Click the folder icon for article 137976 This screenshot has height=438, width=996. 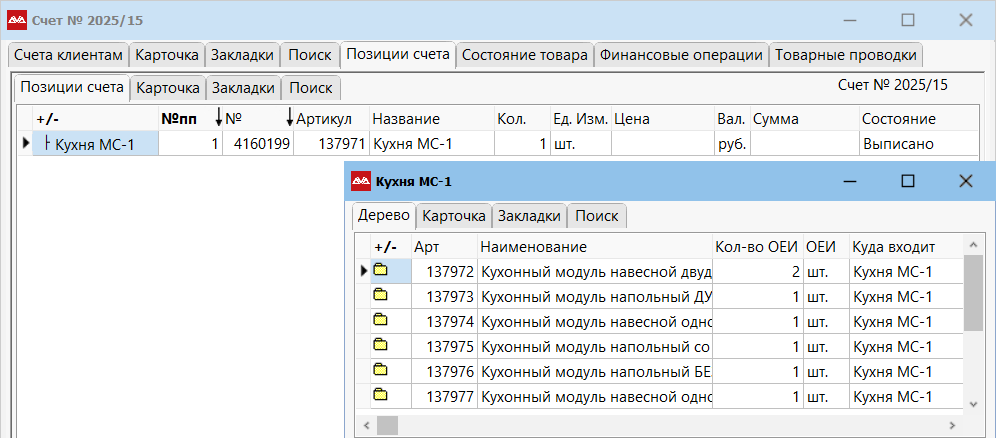tap(380, 370)
